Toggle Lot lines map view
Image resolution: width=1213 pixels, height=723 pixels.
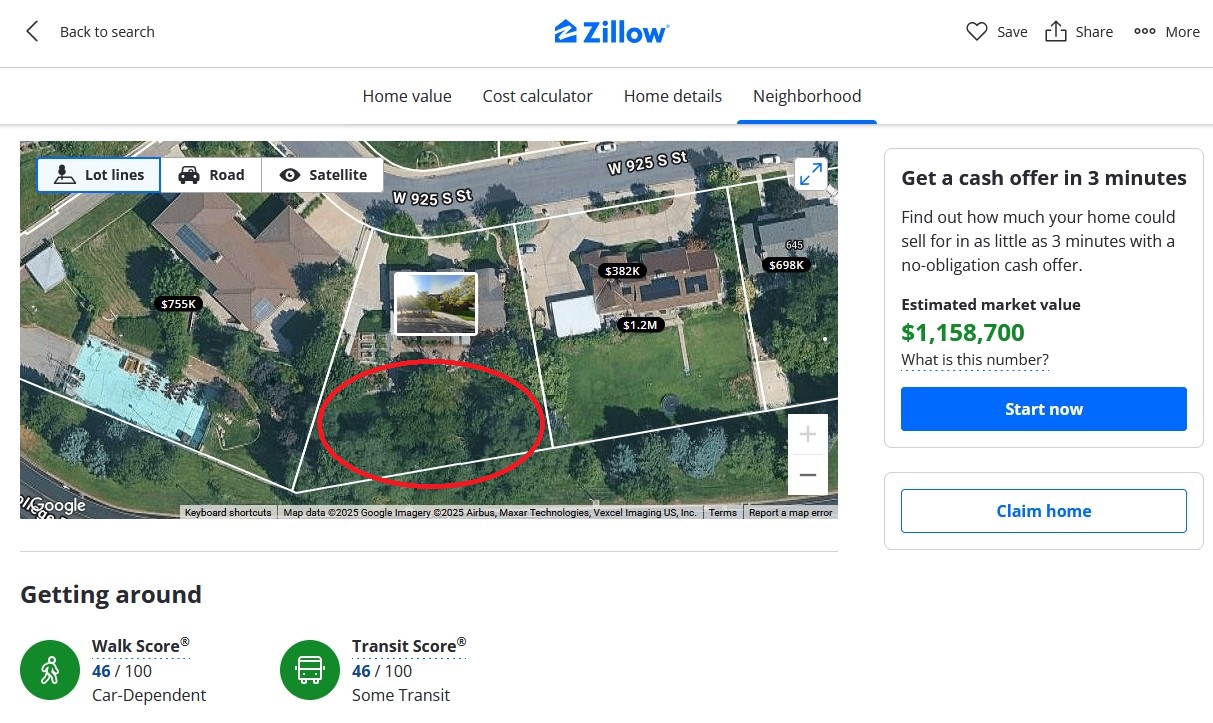(x=99, y=175)
